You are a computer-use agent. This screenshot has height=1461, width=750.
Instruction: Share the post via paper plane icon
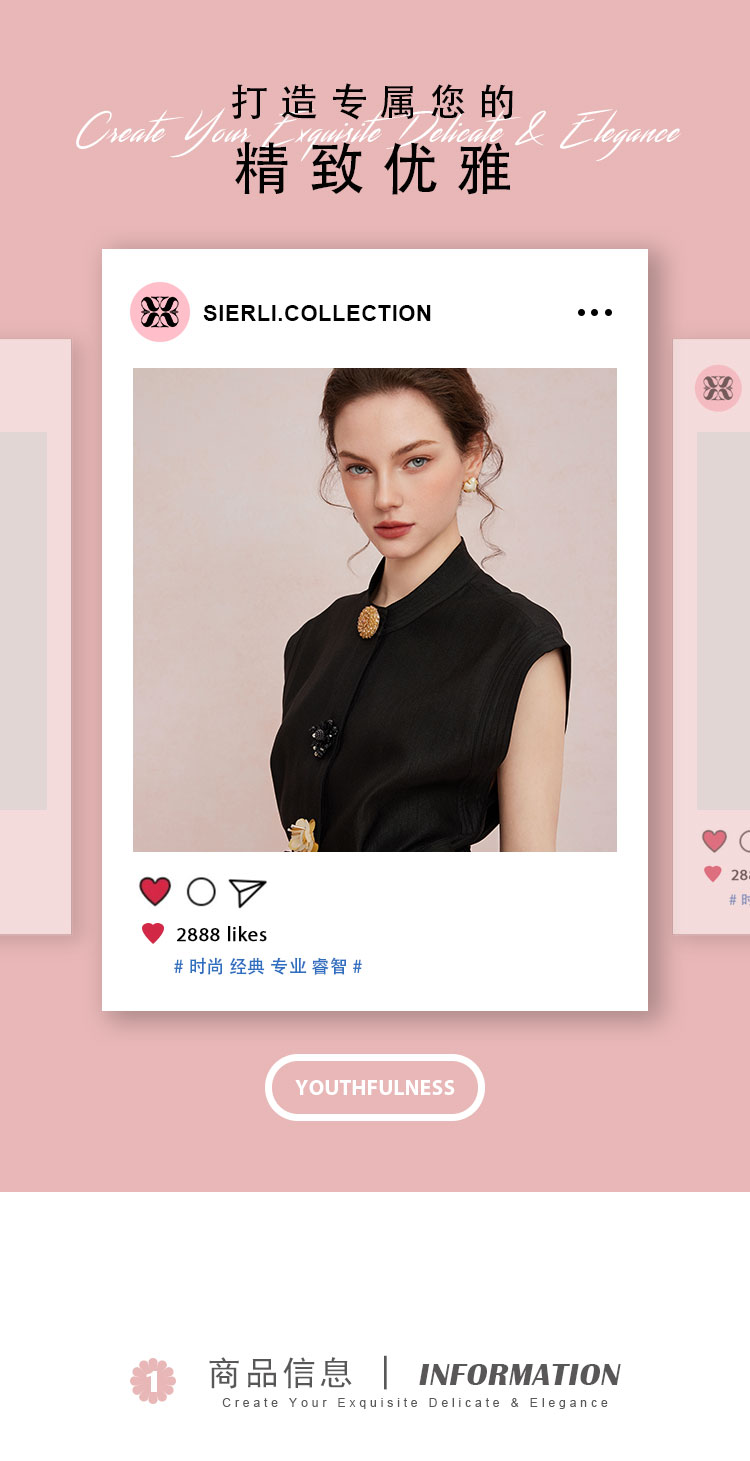247,892
